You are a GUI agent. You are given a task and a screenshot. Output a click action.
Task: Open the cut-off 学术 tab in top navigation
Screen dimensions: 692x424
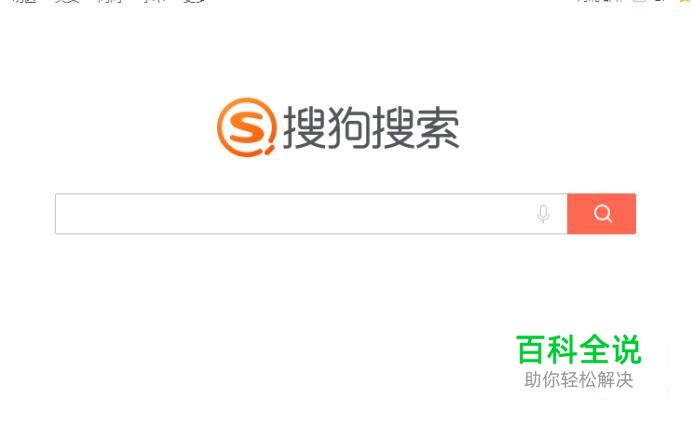click(154, 1)
